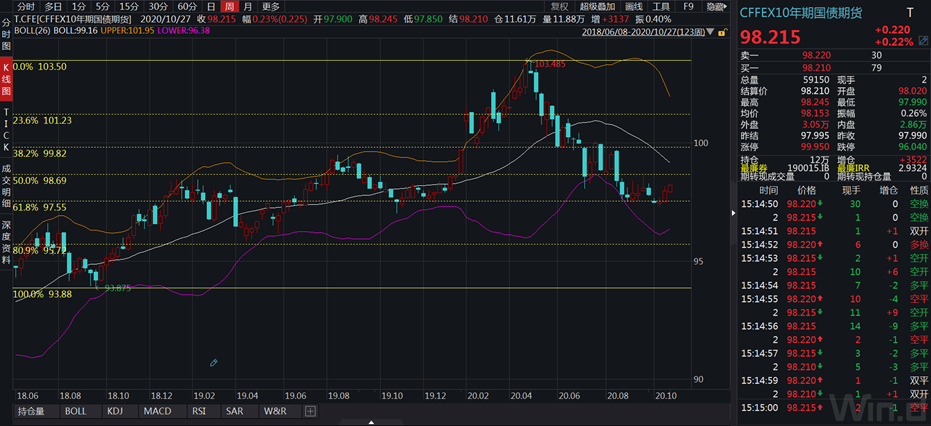Viewport: 931px width, 426px height.
Task: Show the W&R indicator tab
Action: [x=275, y=411]
